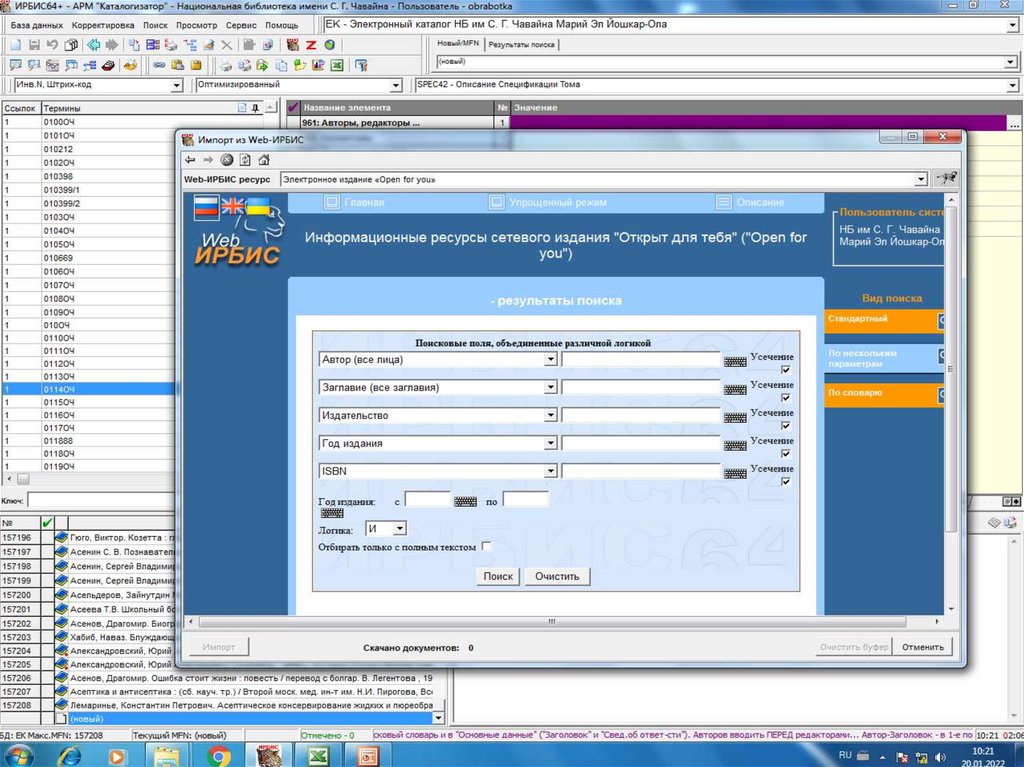Open ISBN search field dropdown
The width and height of the screenshot is (1024, 767).
(551, 472)
